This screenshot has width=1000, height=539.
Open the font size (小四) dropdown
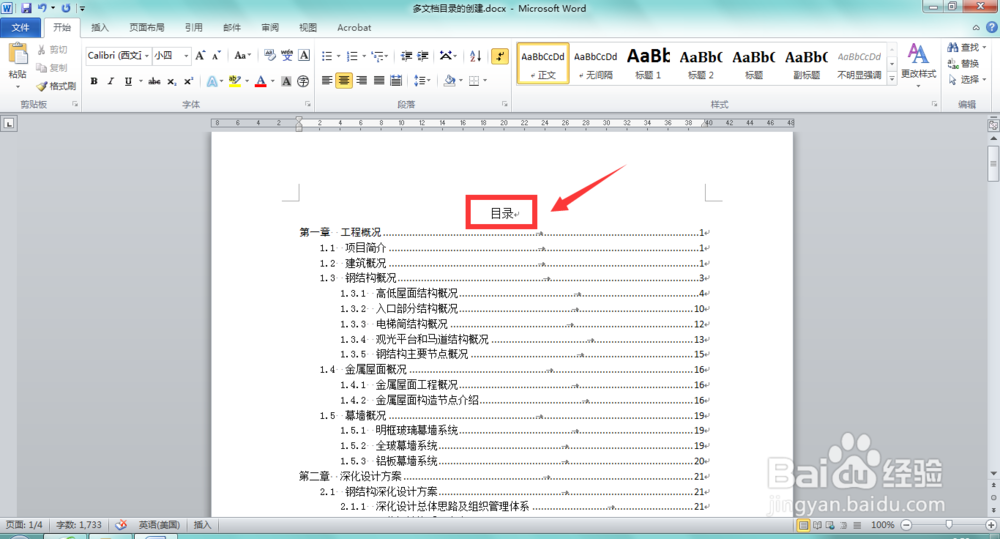click(x=186, y=55)
